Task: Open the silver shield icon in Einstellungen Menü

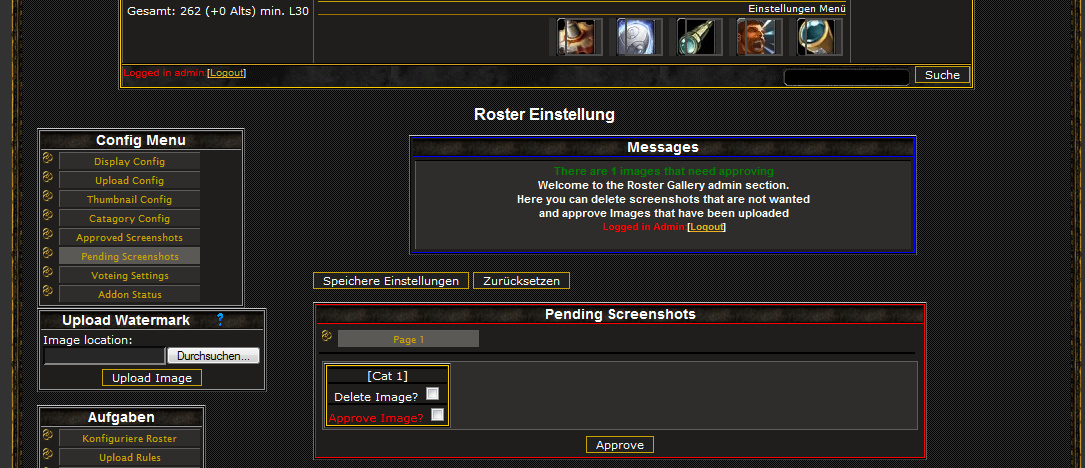Action: click(636, 37)
